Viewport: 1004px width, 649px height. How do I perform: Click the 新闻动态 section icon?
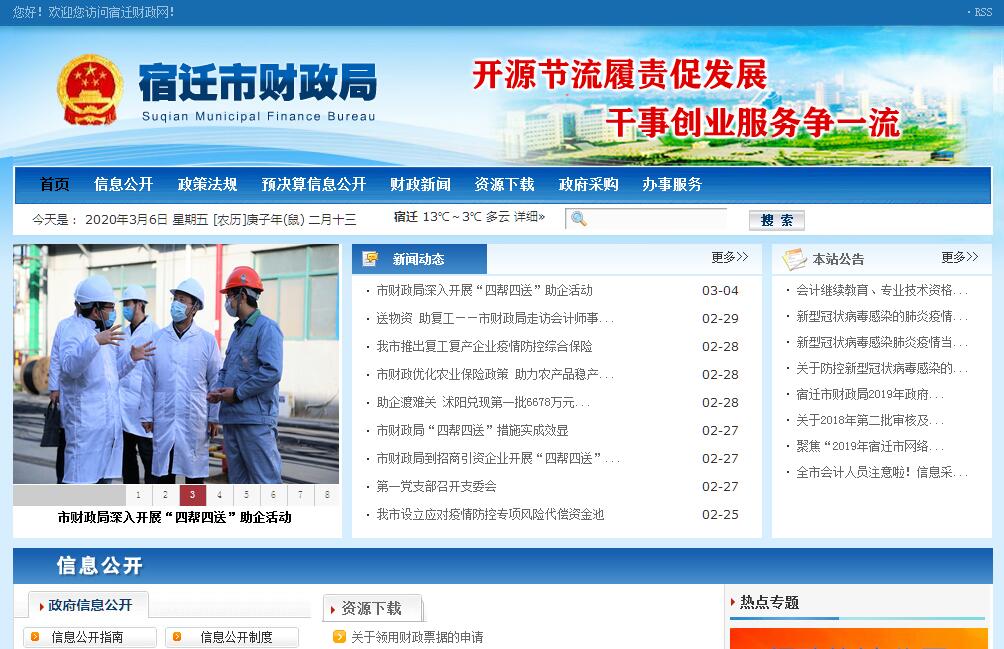point(371,259)
